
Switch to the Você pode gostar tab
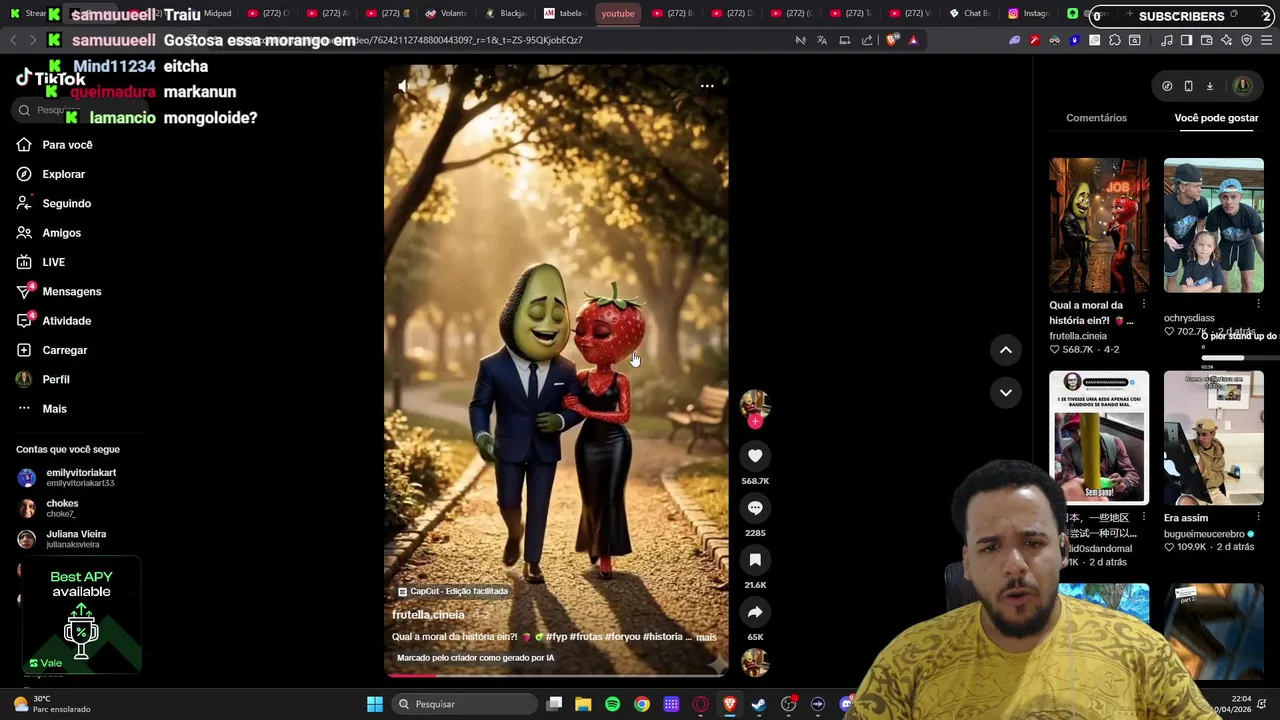[x=1216, y=118]
